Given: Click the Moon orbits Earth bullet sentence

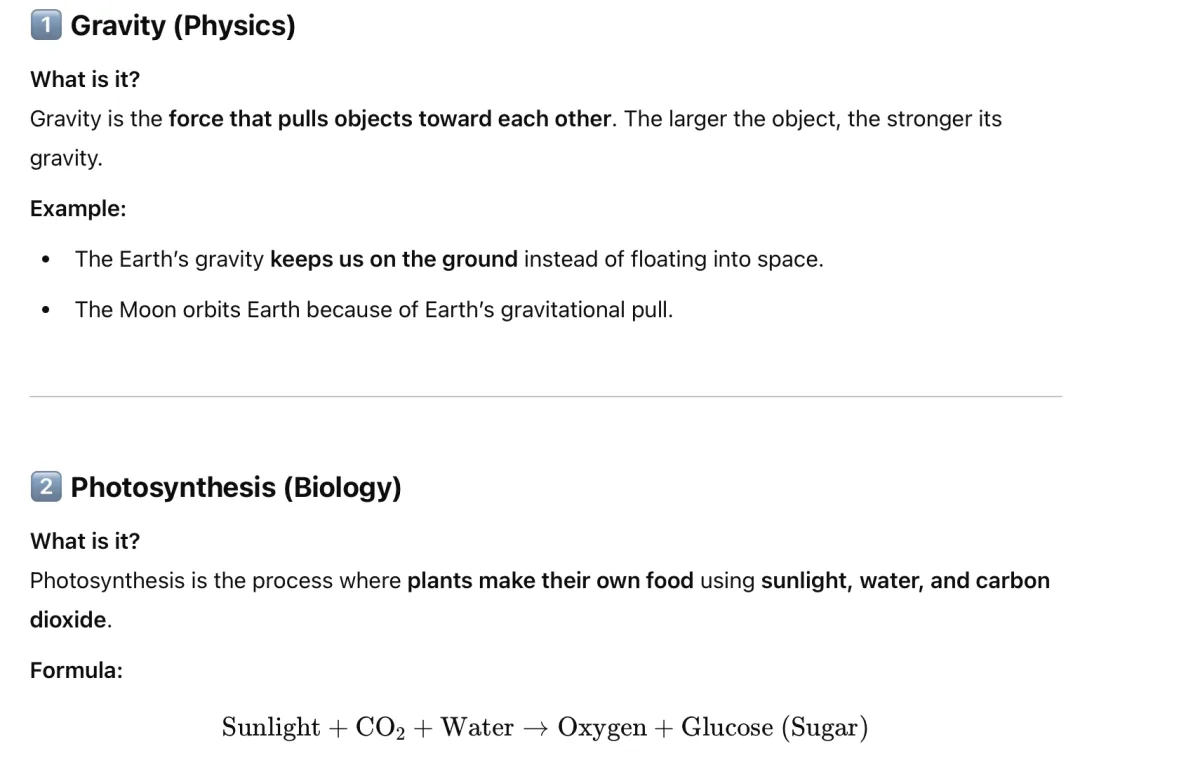Looking at the screenshot, I should pyautogui.click(x=374, y=310).
